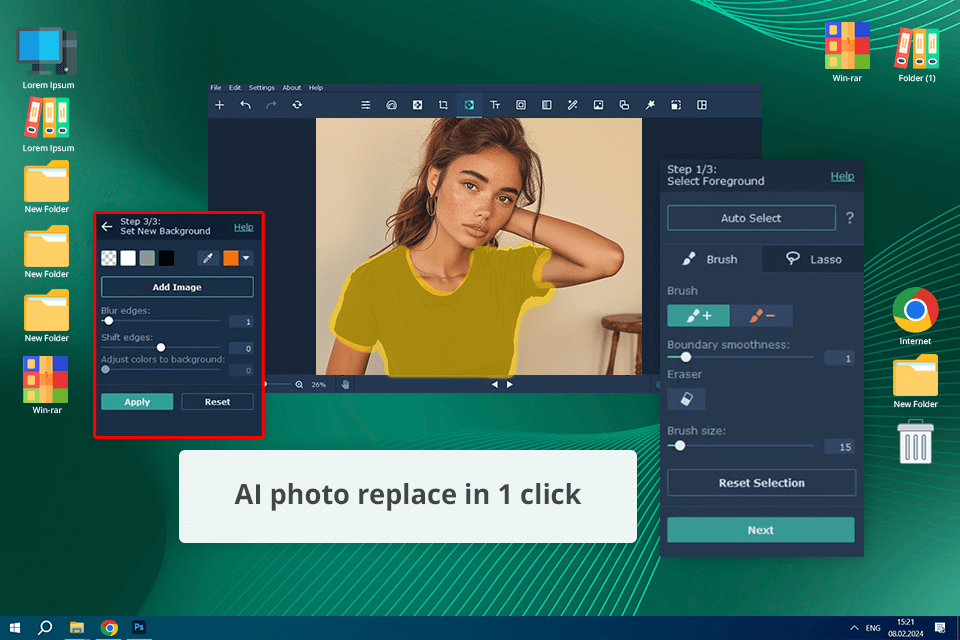Switch to the Lasso tab
The height and width of the screenshot is (640, 960).
[x=813, y=259]
